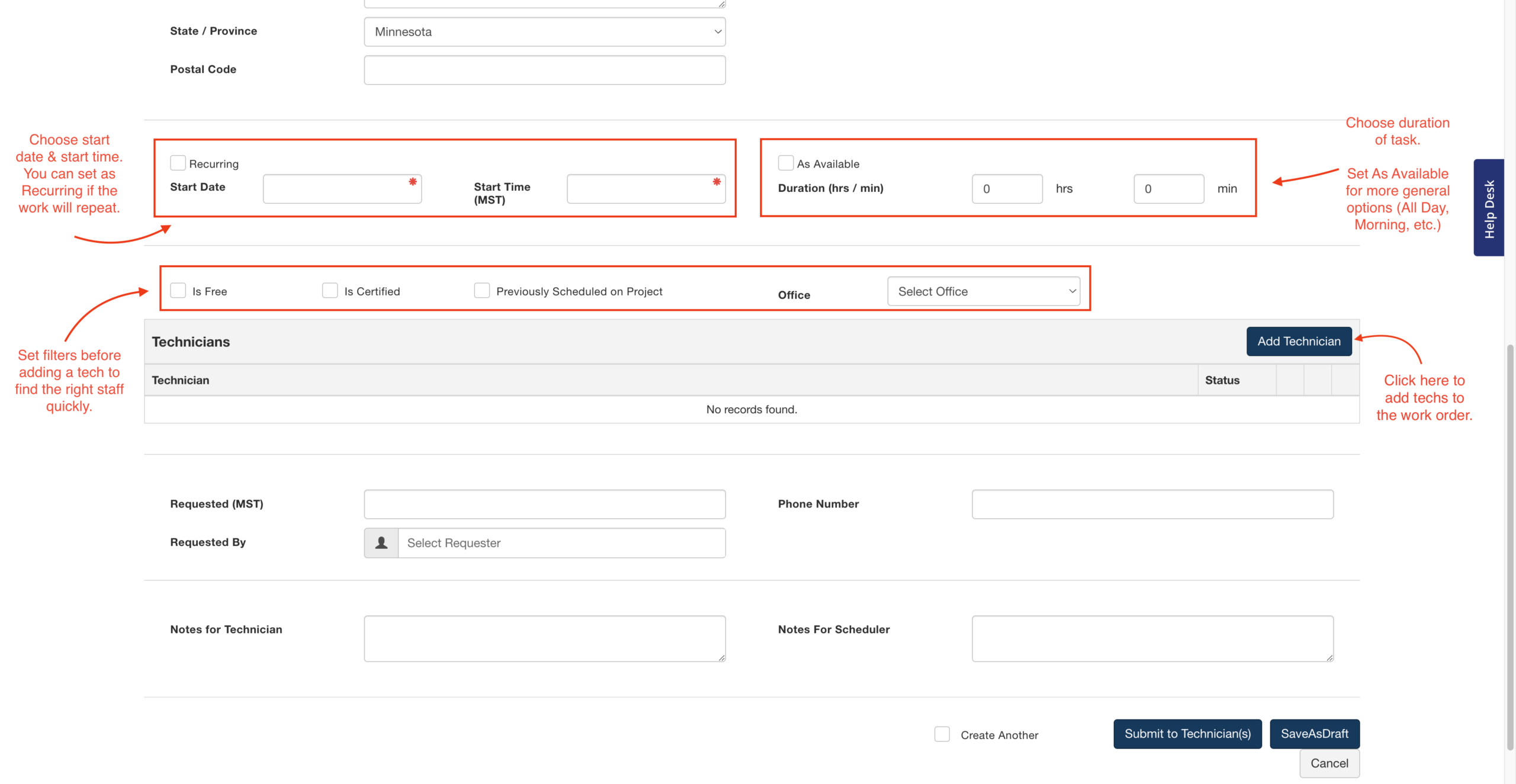Cancel the work order form

click(x=1329, y=763)
